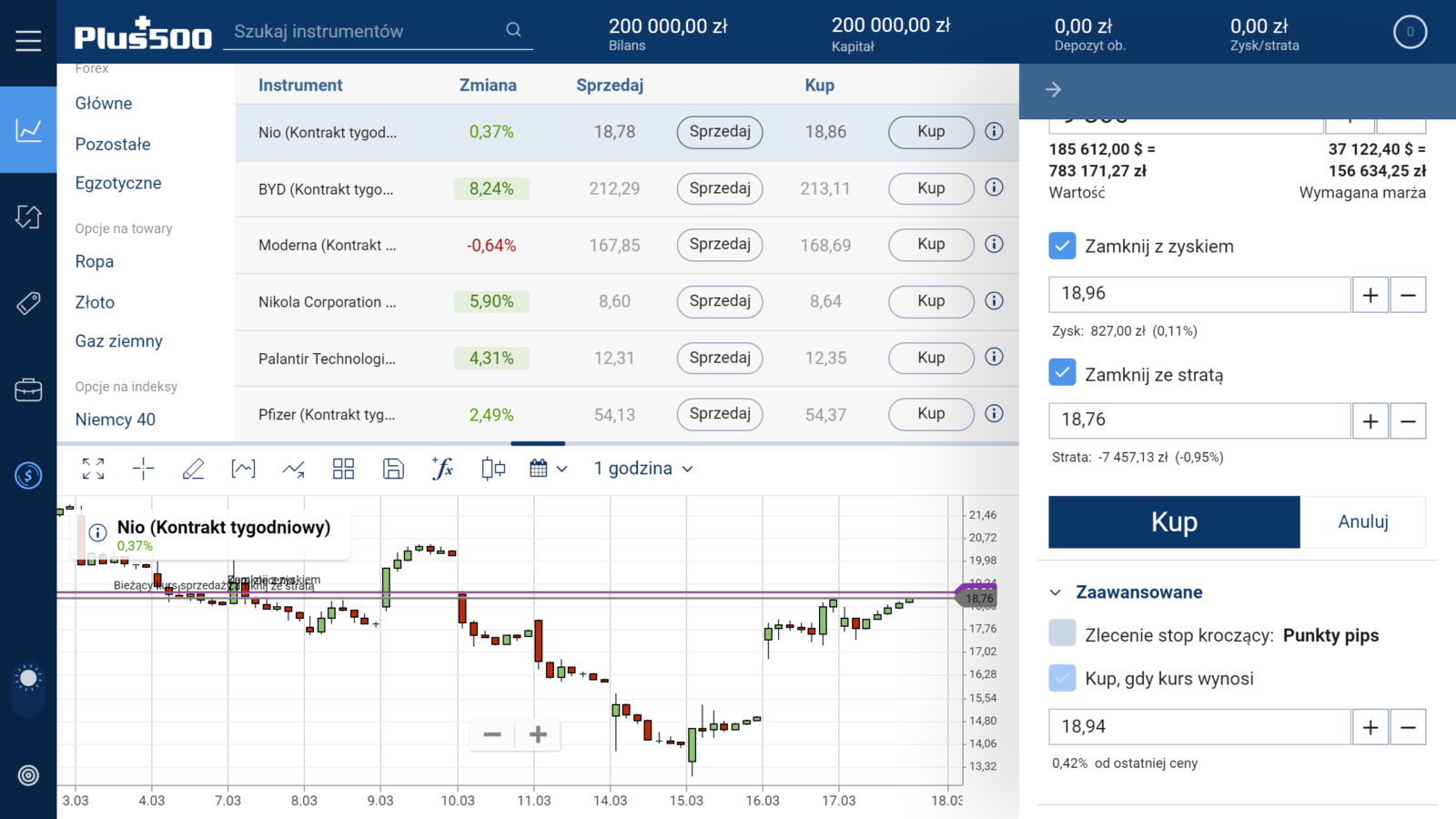Decrease order price 18,94 with minus
Image resolution: width=1456 pixels, height=819 pixels.
(1408, 727)
